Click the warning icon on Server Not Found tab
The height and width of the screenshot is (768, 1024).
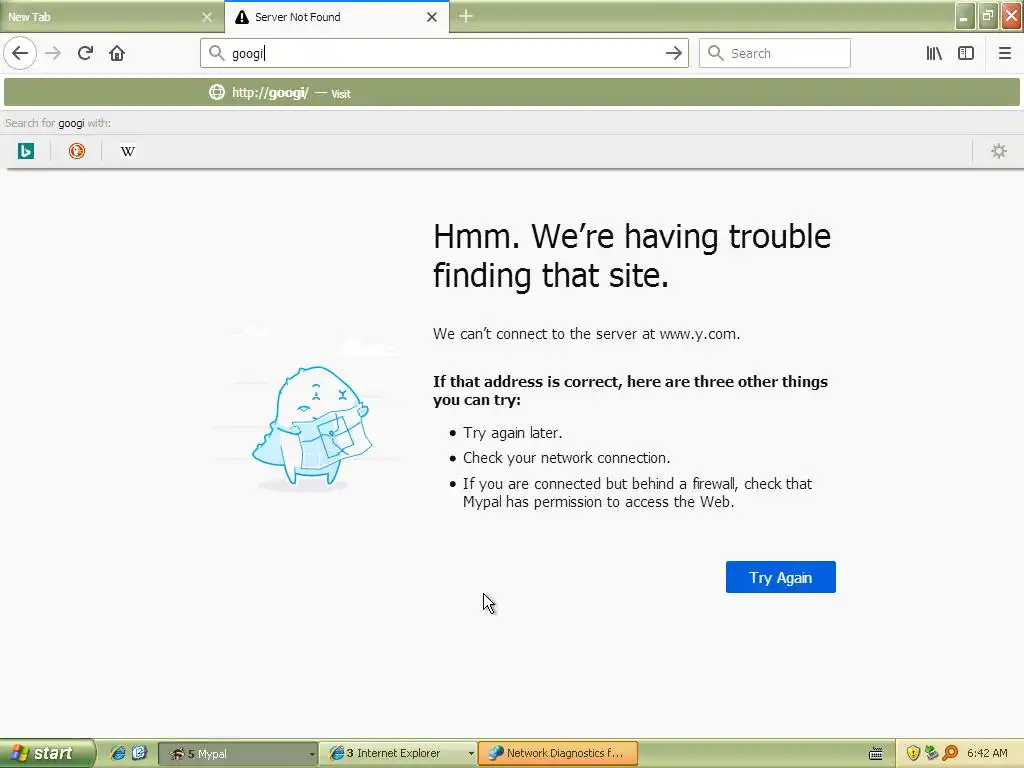pyautogui.click(x=242, y=17)
